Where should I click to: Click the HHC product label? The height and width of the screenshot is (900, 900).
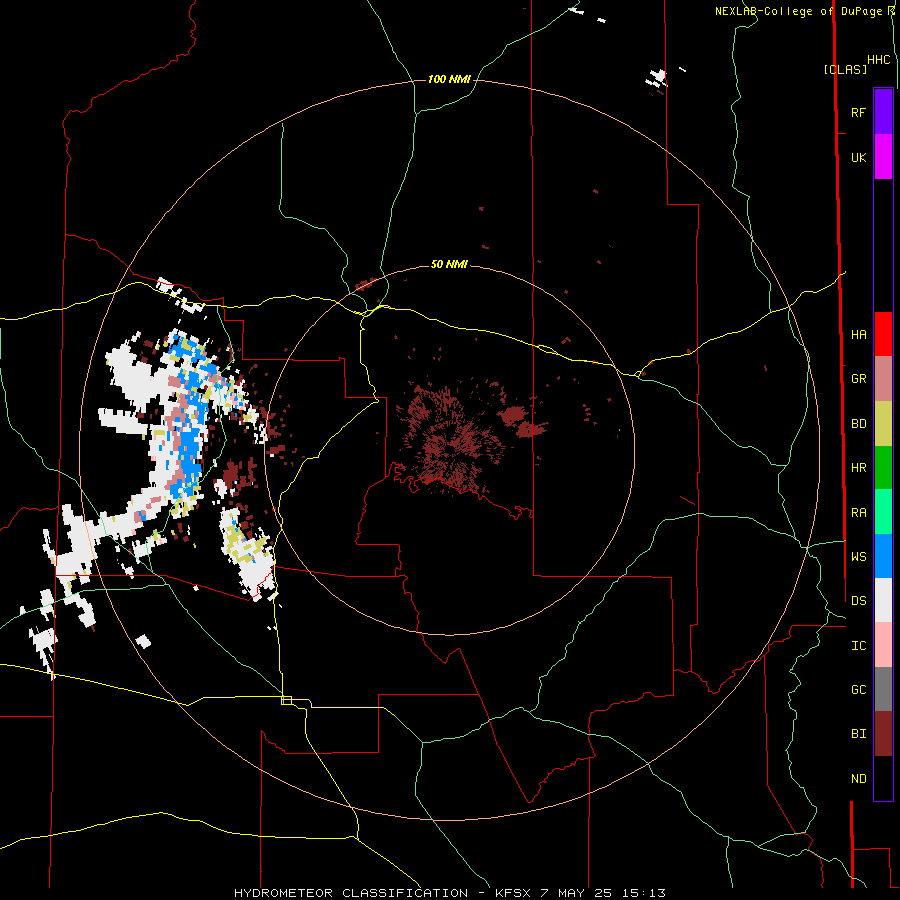click(878, 60)
